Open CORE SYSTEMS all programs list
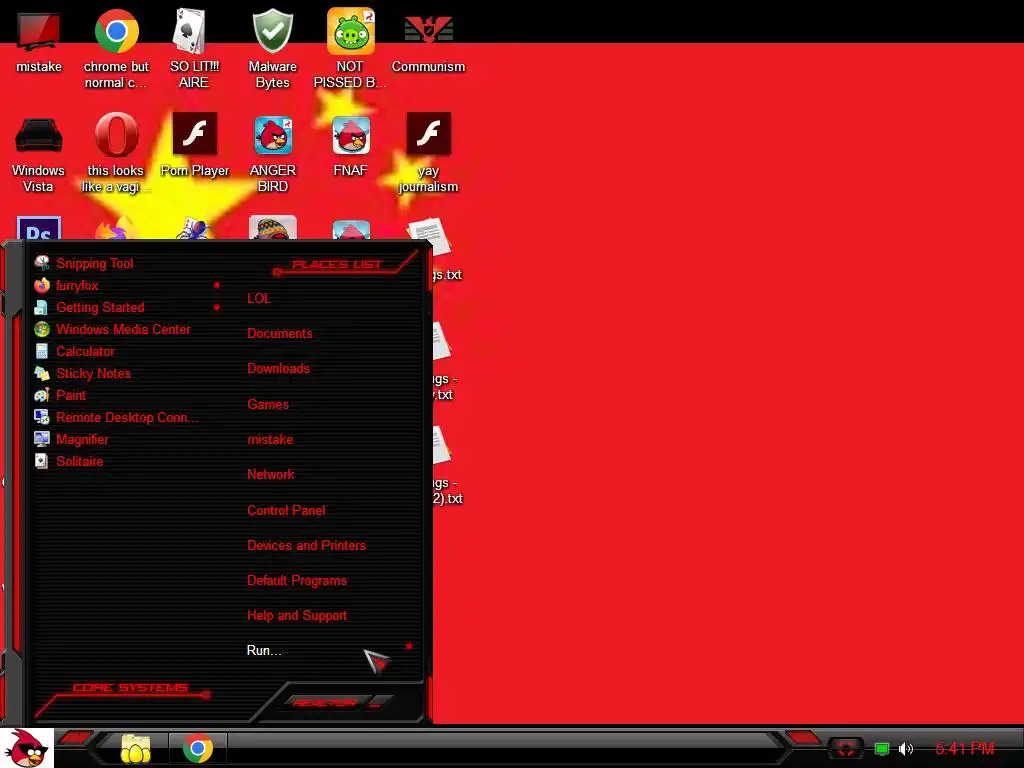Viewport: 1024px width, 768px height. (x=130, y=688)
